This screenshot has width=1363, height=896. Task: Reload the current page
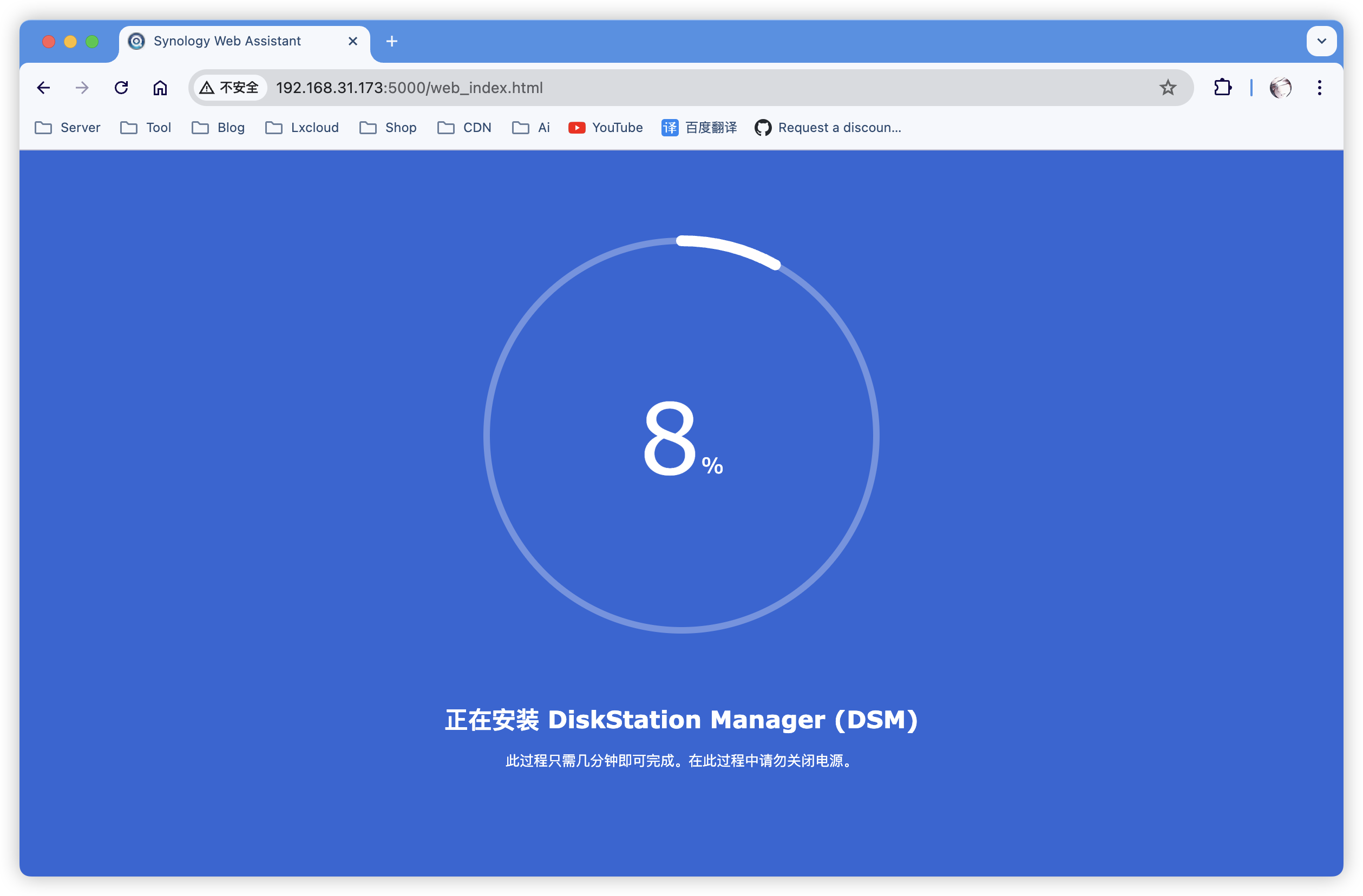point(121,88)
